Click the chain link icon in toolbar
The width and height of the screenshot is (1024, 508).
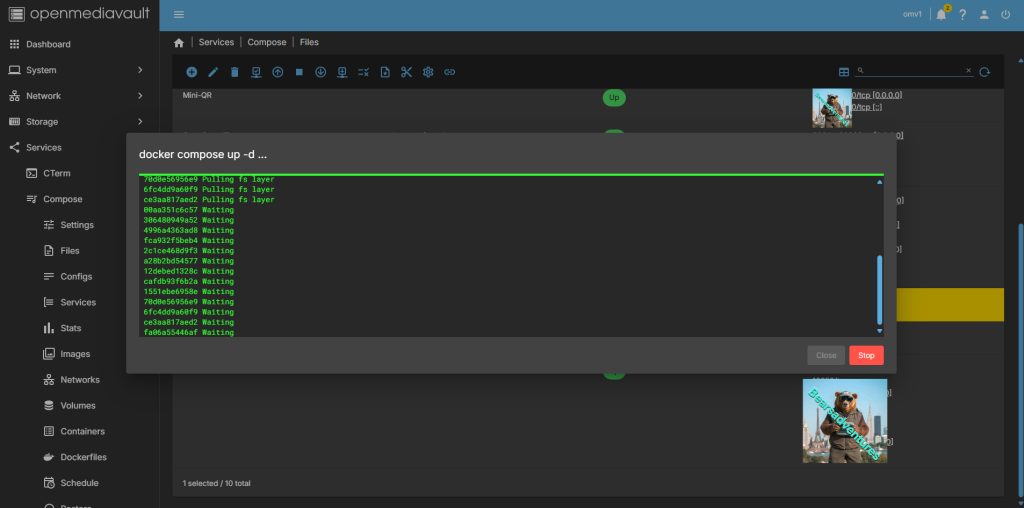tap(450, 72)
